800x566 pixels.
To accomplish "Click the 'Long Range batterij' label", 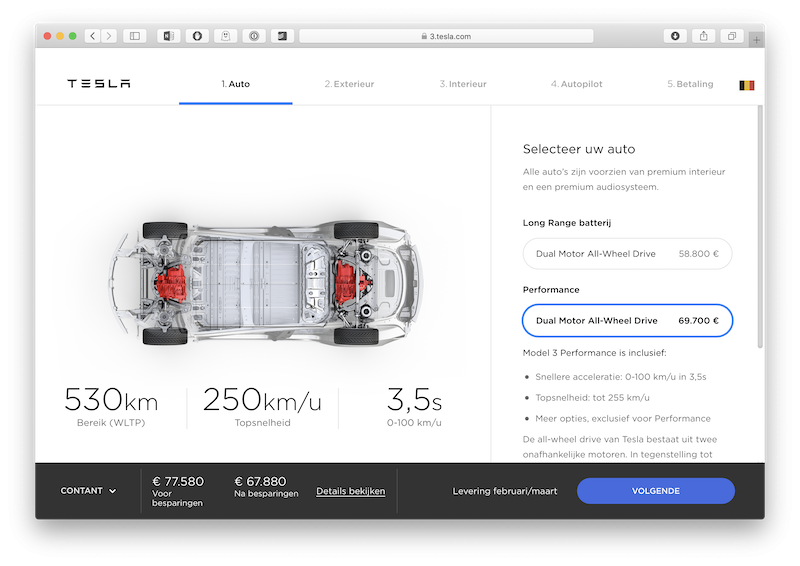I will click(x=567, y=223).
